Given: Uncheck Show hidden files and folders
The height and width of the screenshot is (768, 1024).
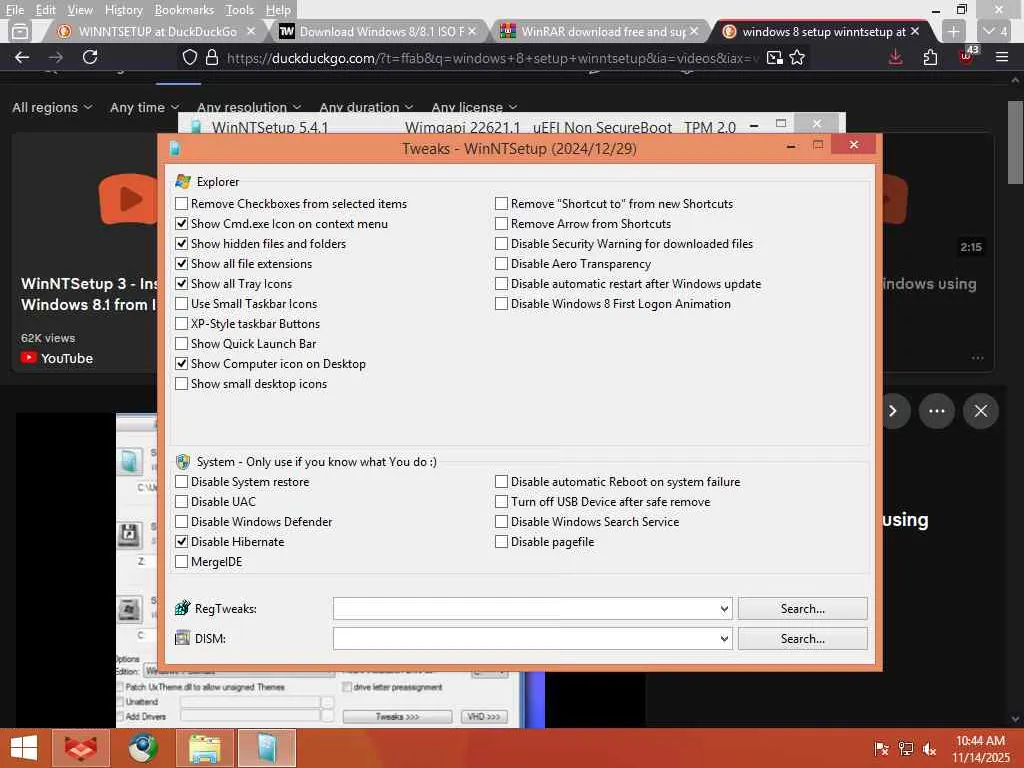Looking at the screenshot, I should [182, 244].
